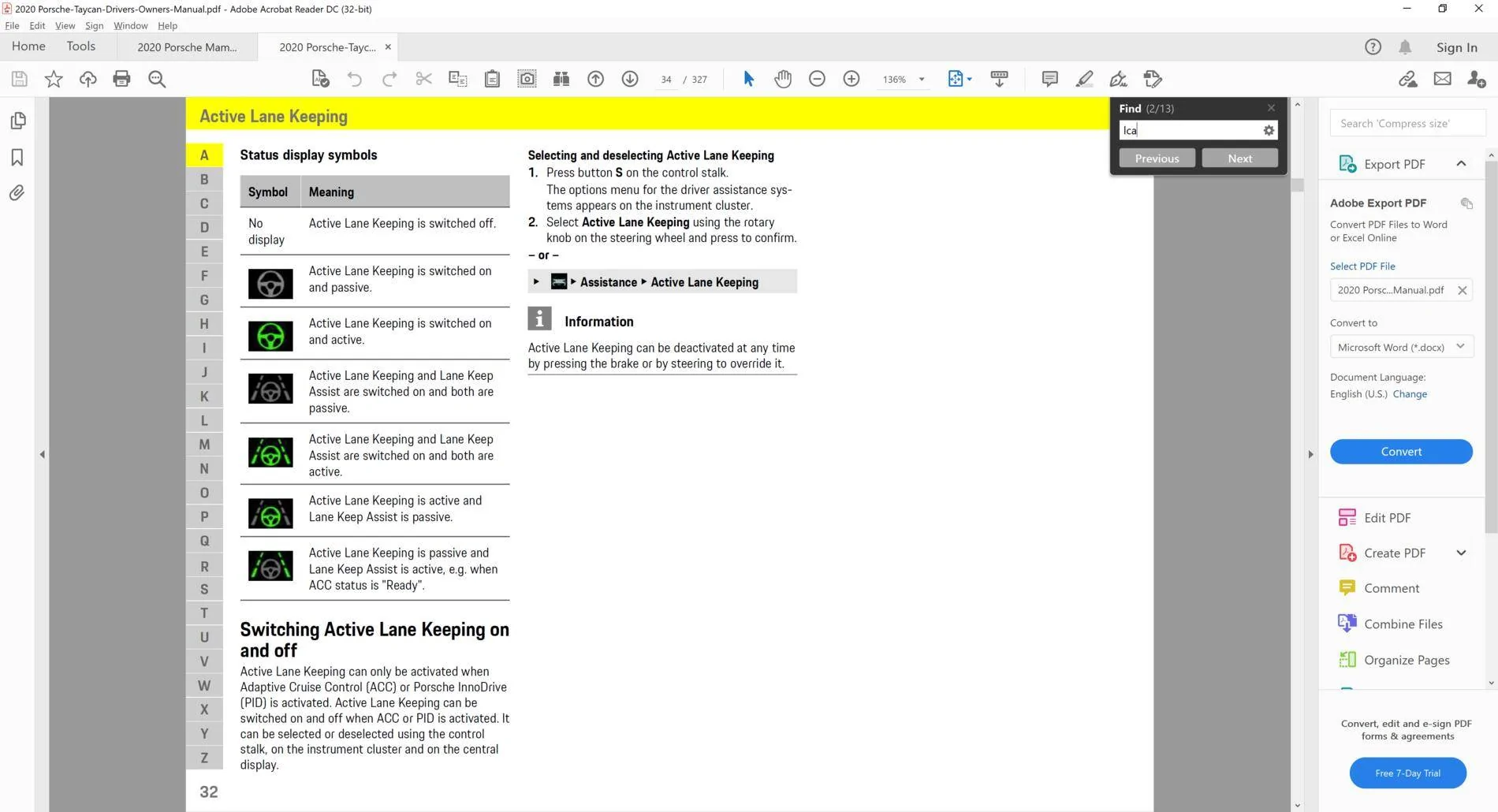The width and height of the screenshot is (1498, 812).
Task: Open the Bookmarks panel icon
Action: click(17, 157)
